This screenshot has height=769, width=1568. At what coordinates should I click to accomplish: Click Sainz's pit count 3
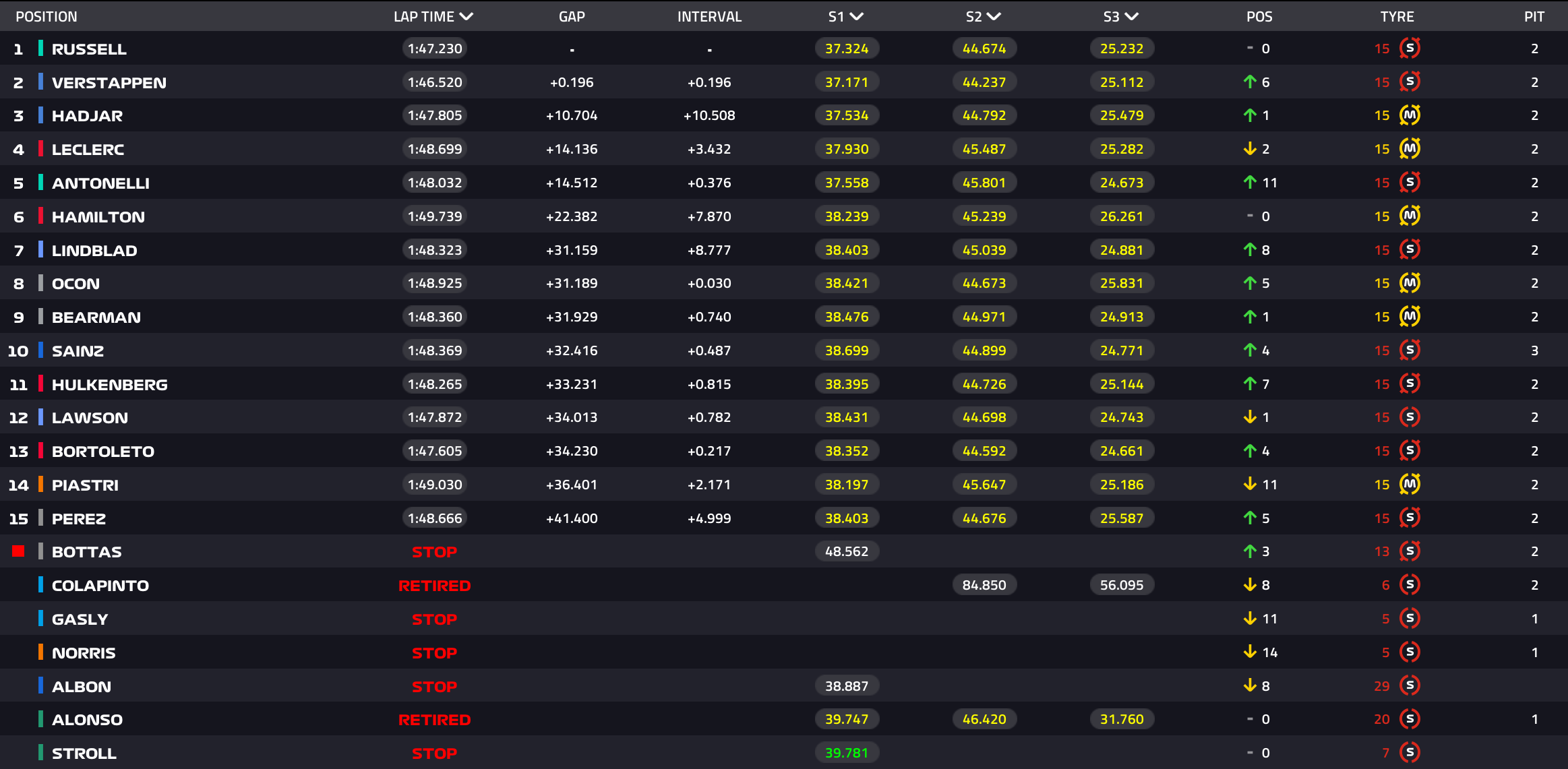[x=1534, y=350]
